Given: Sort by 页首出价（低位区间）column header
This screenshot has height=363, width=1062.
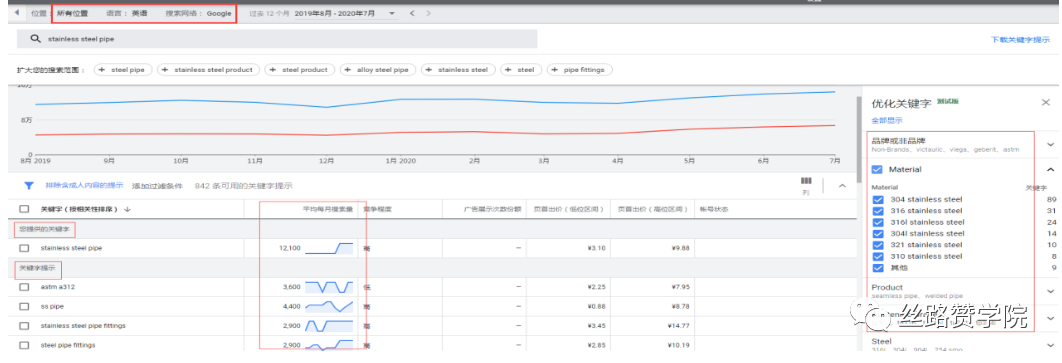Looking at the screenshot, I should coord(569,209).
